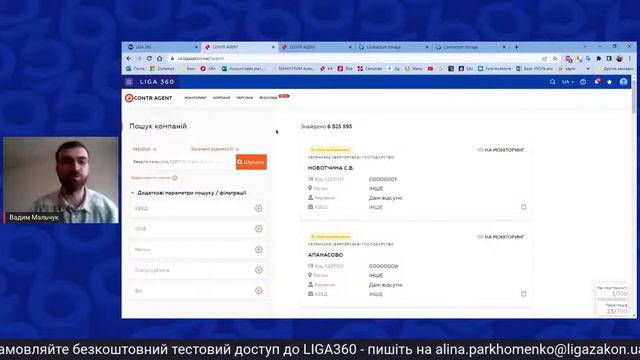The width and height of the screenshot is (640, 360).
Task: Click the Статус суб'єкта filter field
Action: [198, 270]
